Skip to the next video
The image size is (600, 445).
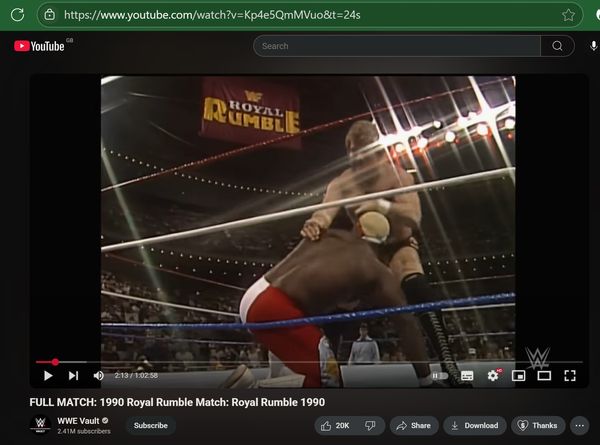pyautogui.click(x=73, y=376)
